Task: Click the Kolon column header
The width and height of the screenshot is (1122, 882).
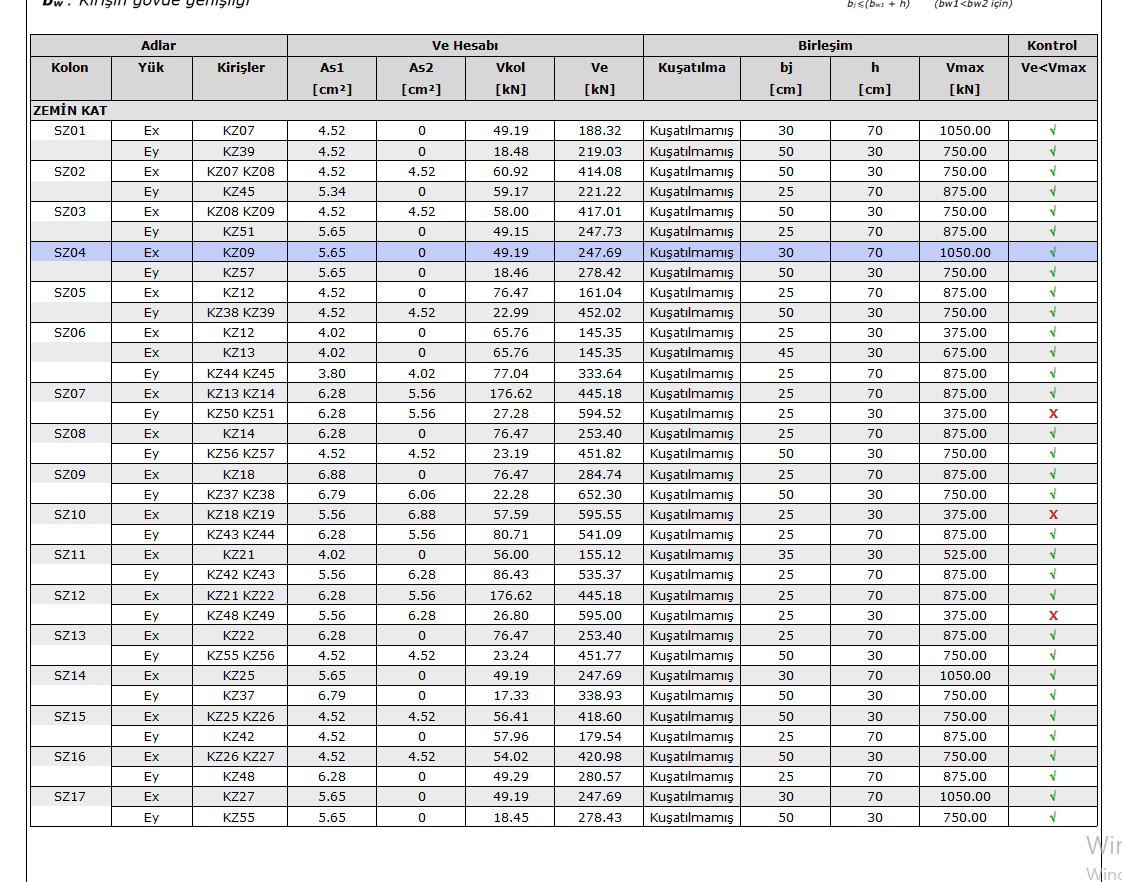Action: tap(70, 78)
